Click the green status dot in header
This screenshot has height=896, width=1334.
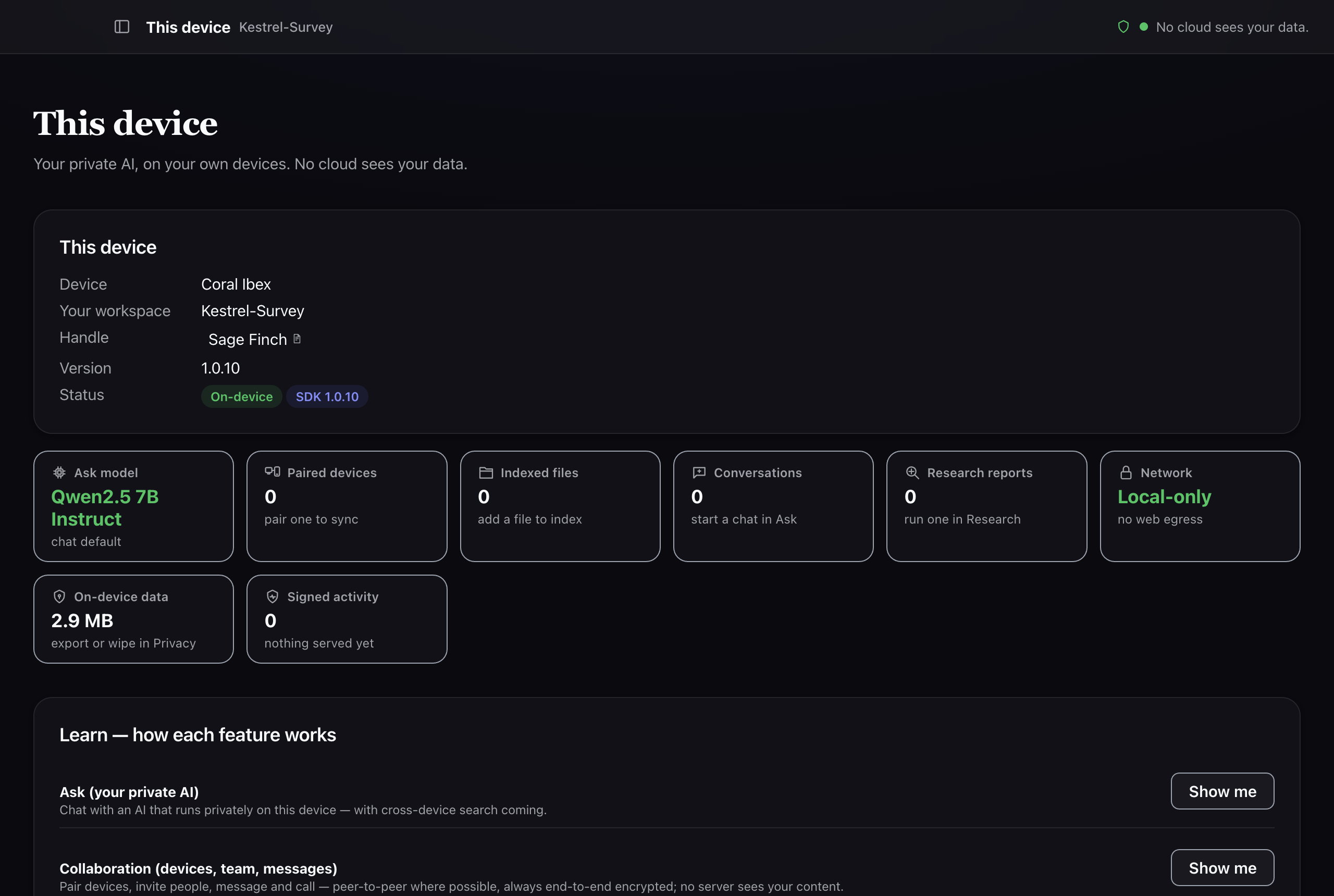click(1144, 27)
